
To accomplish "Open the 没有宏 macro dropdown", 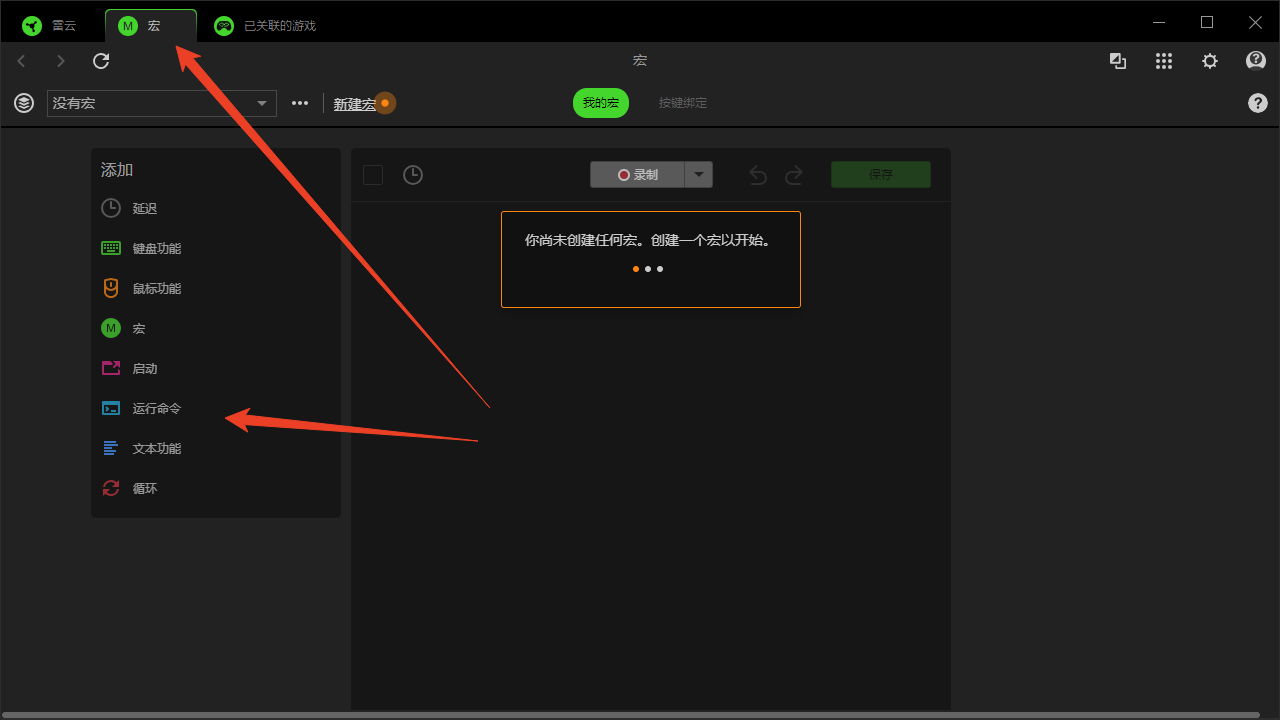I will (162, 103).
